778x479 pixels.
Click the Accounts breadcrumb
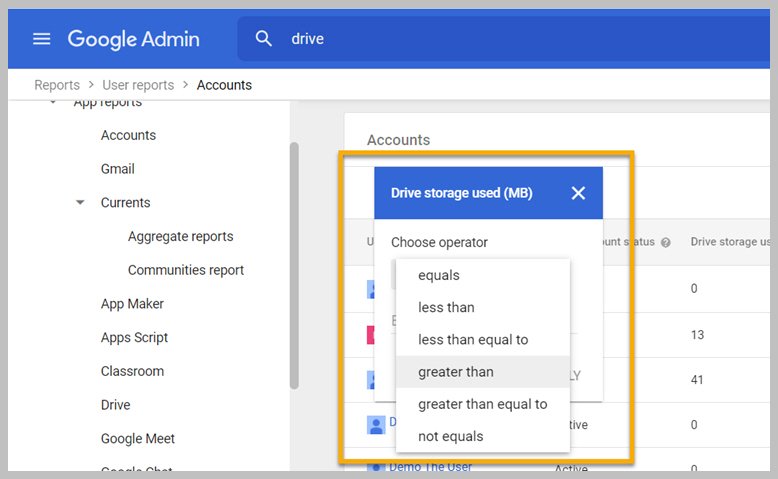pyautogui.click(x=224, y=85)
